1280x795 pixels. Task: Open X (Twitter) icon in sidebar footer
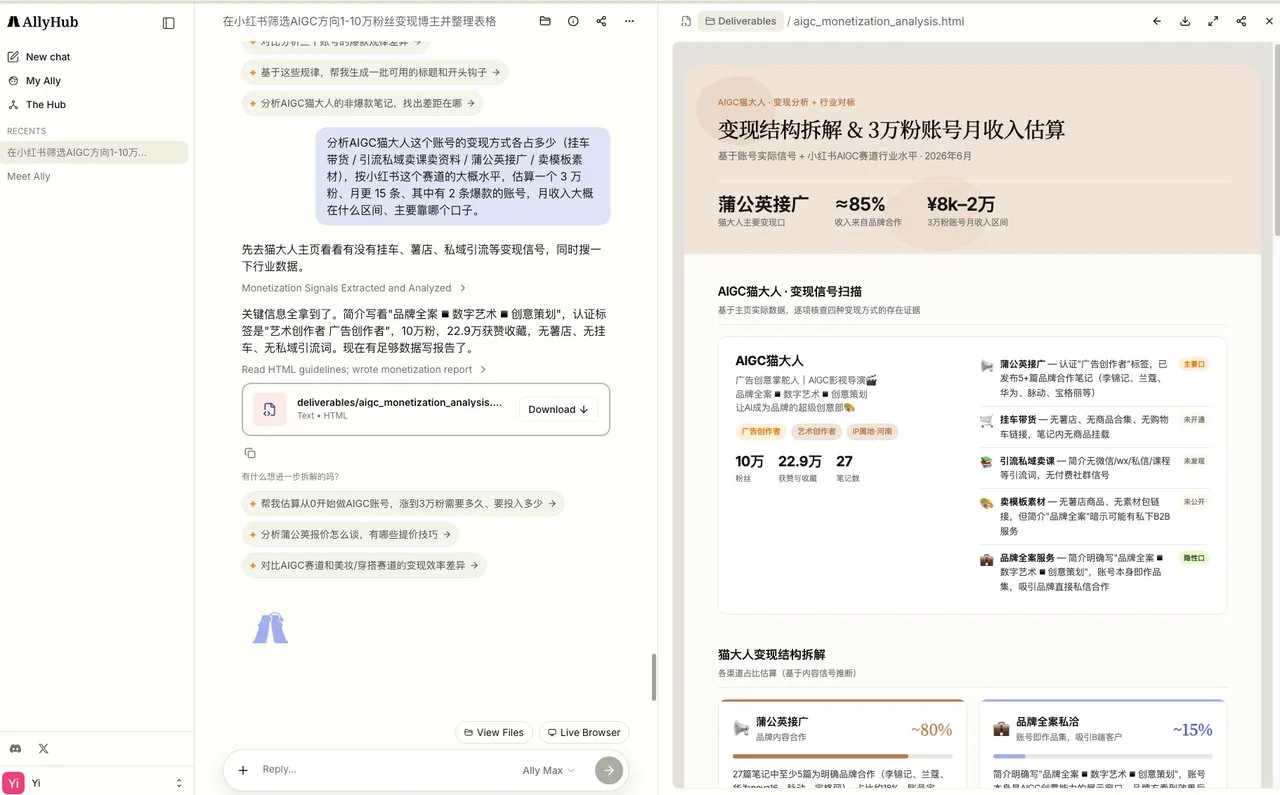43,748
